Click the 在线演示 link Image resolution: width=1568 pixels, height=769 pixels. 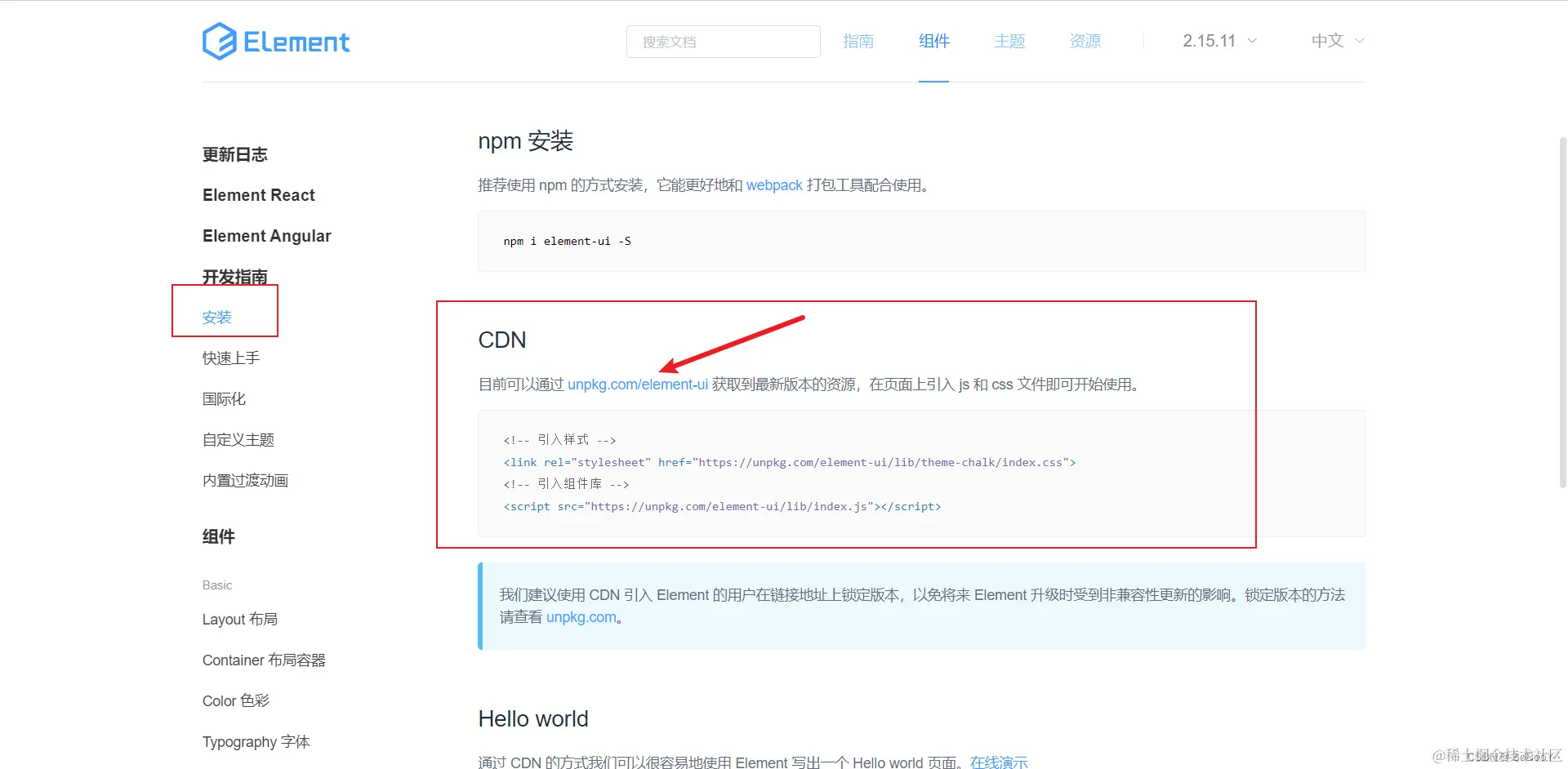click(998, 762)
